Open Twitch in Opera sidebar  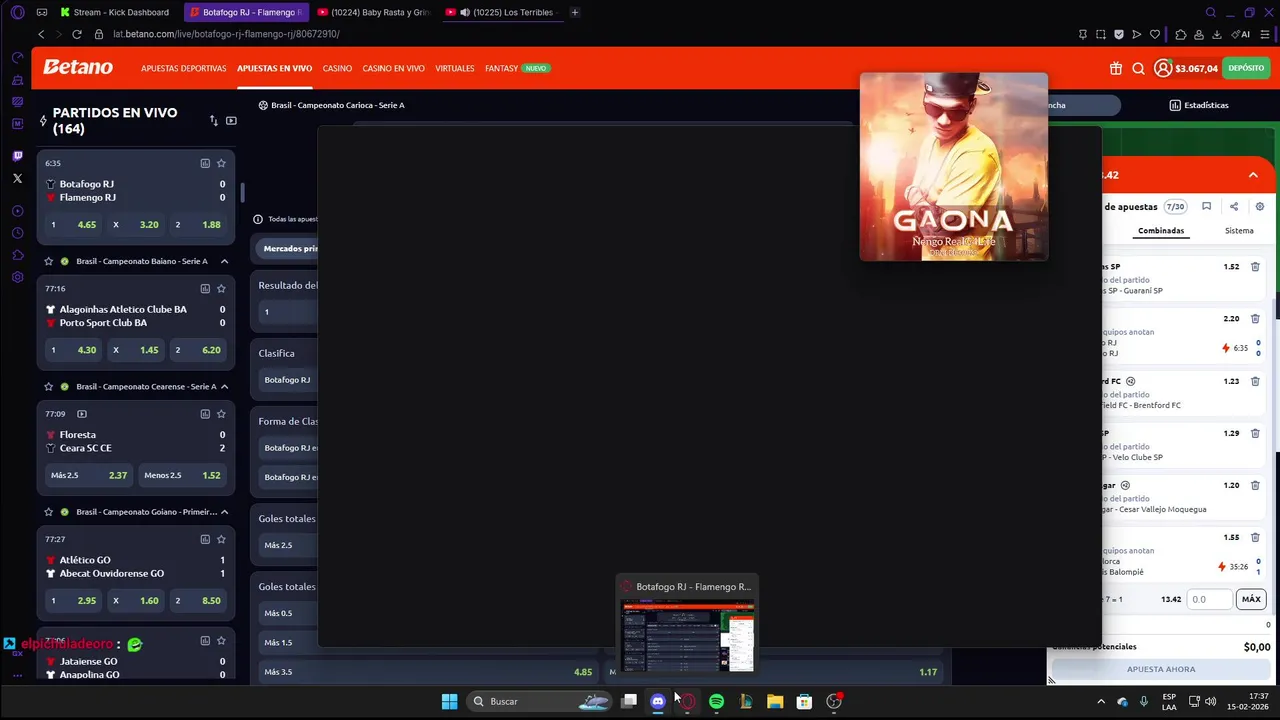[x=17, y=156]
